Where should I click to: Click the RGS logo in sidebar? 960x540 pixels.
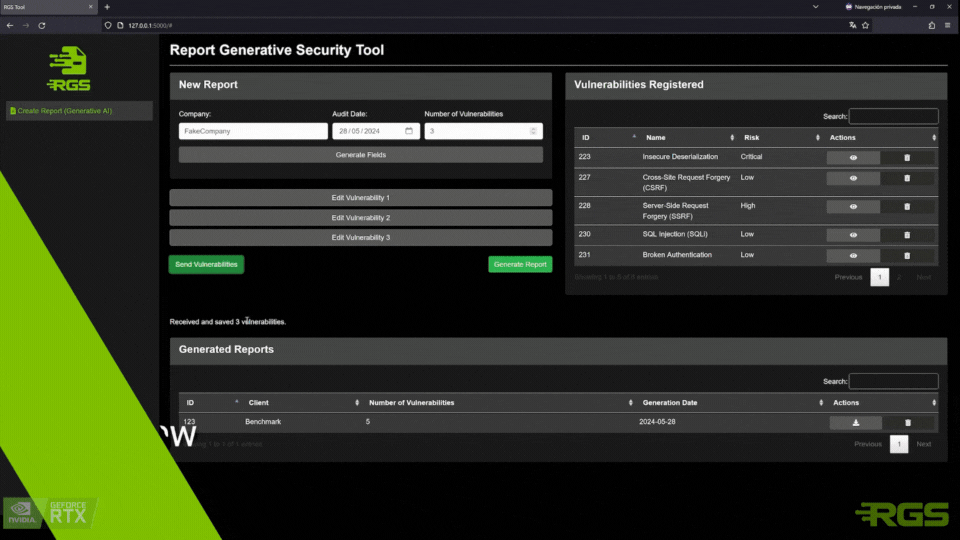coord(69,69)
